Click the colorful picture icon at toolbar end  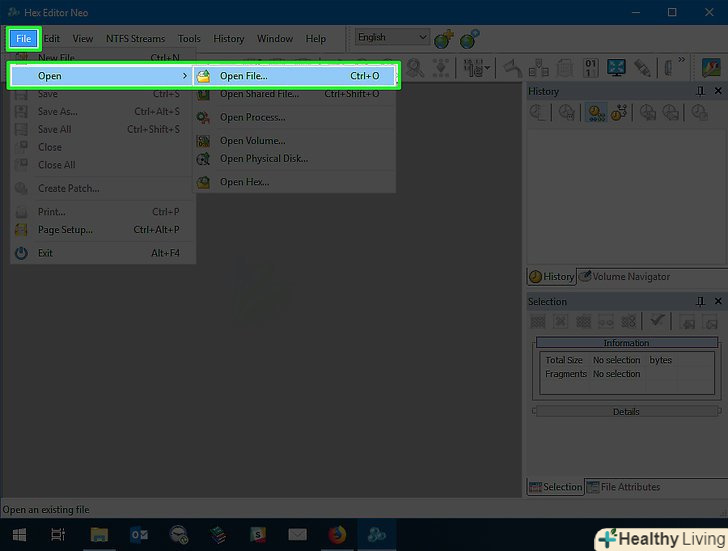pyautogui.click(x=711, y=68)
